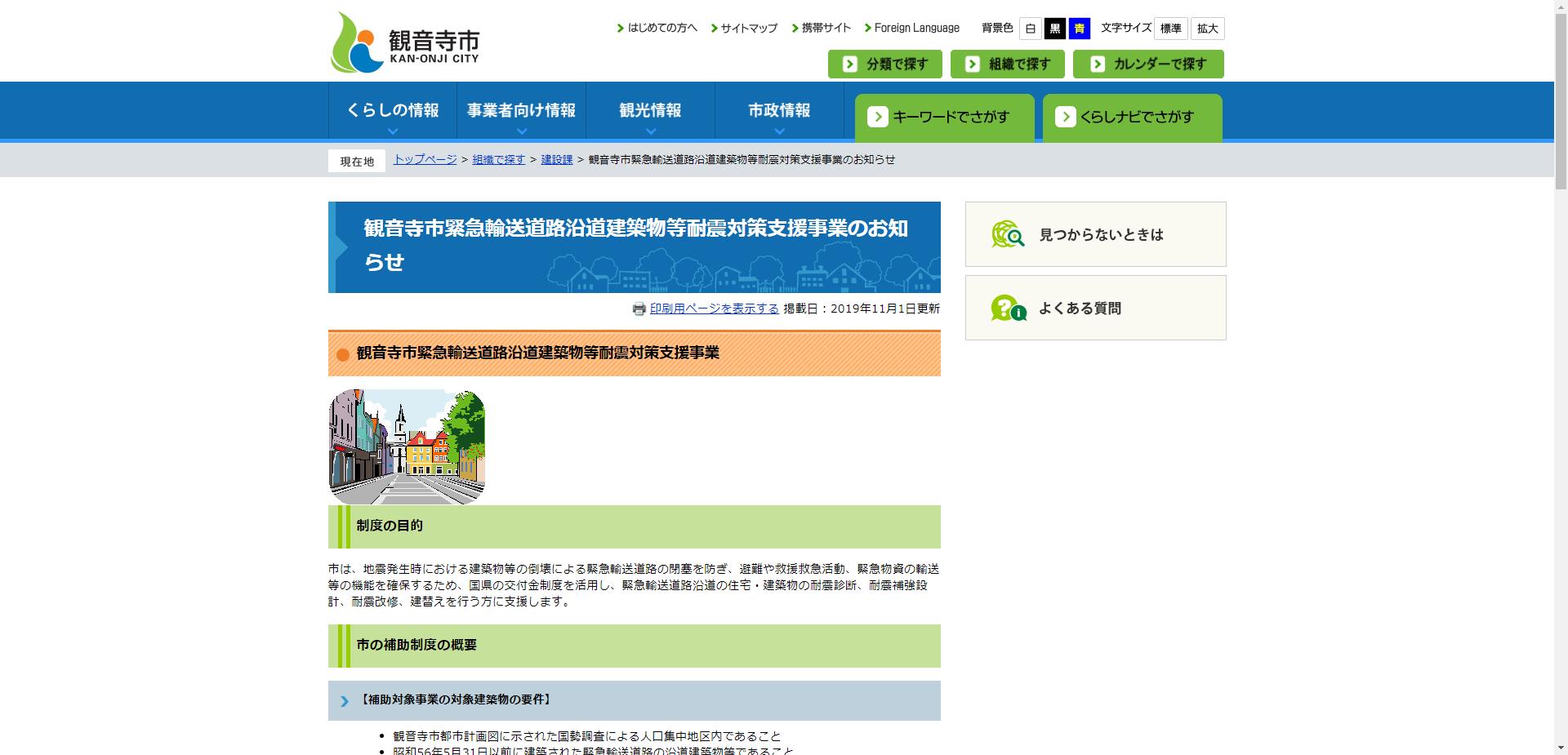The height and width of the screenshot is (755, 1568).
Task: Enlarge text with the 拡大 size control
Action: click(x=1207, y=29)
